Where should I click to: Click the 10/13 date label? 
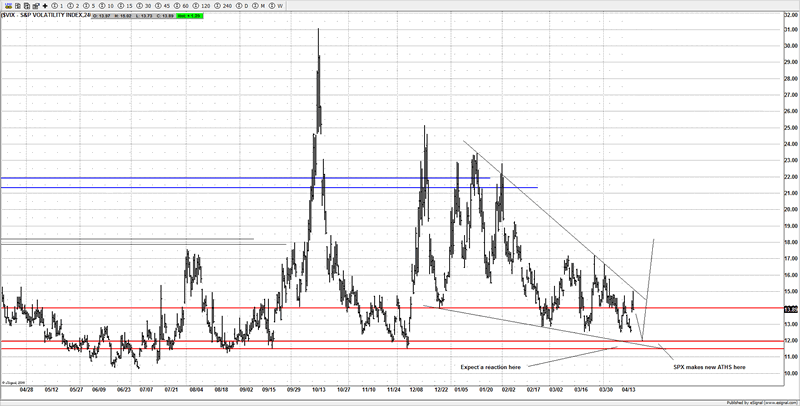(319, 389)
